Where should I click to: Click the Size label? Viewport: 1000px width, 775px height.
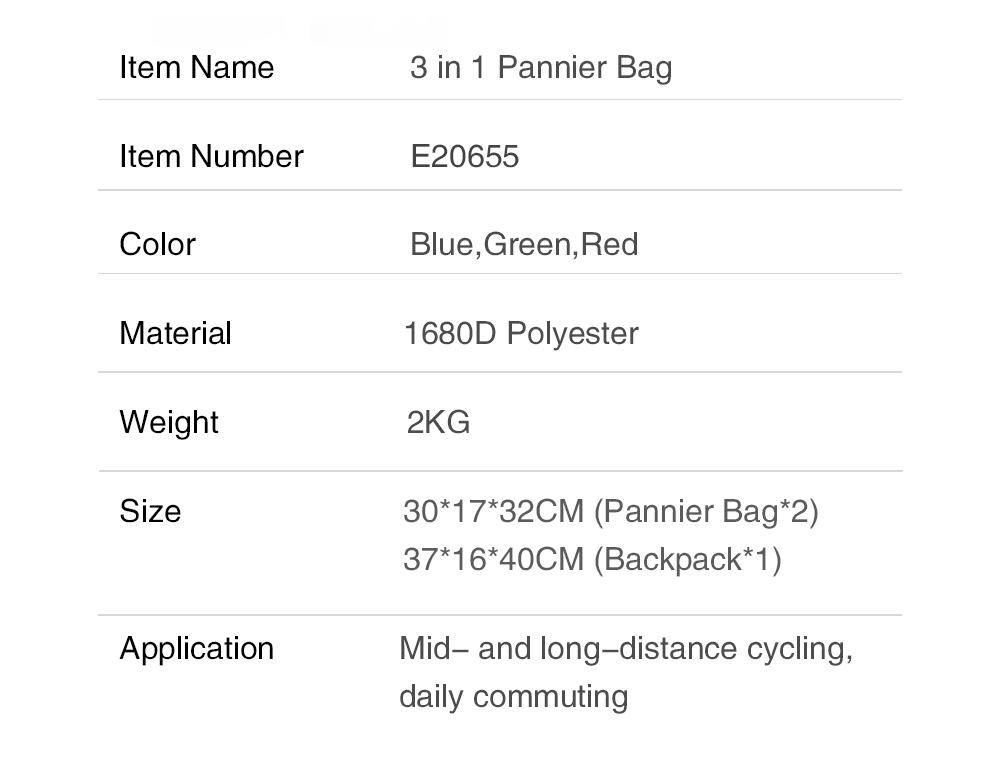tap(150, 512)
